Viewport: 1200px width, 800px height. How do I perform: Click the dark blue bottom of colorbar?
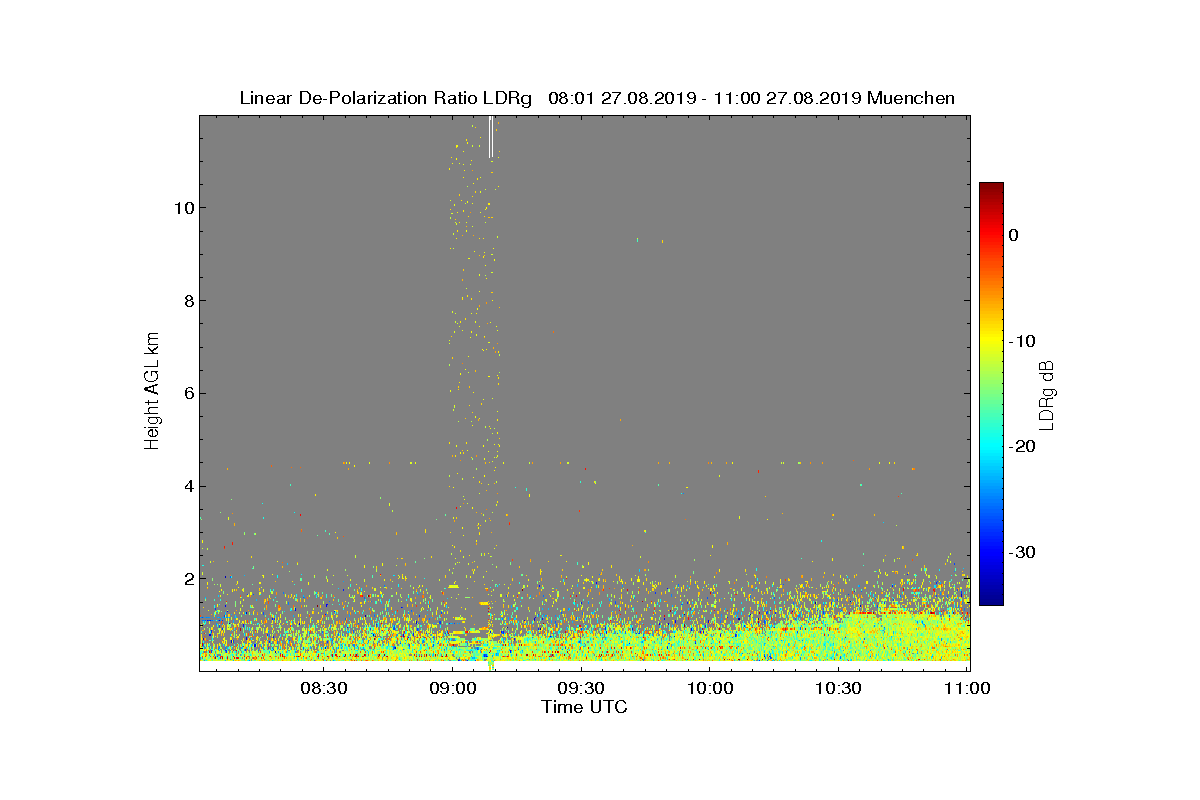coord(991,598)
